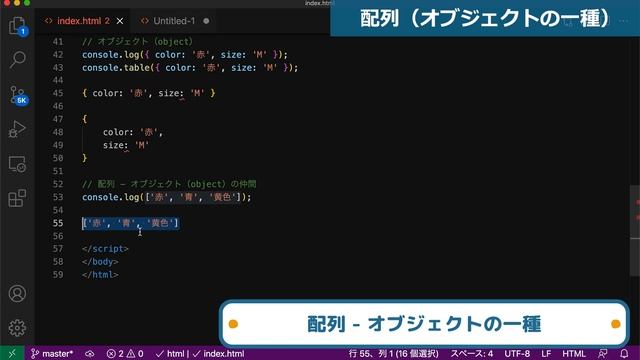Click the console.table code on line 43
This screenshot has width=640, height=360.
tap(190, 68)
